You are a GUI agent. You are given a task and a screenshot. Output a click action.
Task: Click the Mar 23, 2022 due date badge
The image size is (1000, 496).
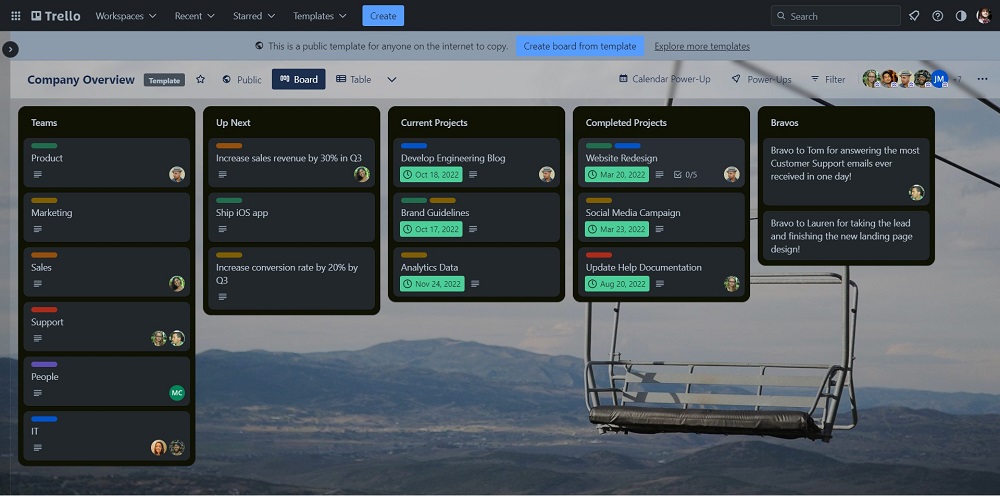(x=617, y=229)
